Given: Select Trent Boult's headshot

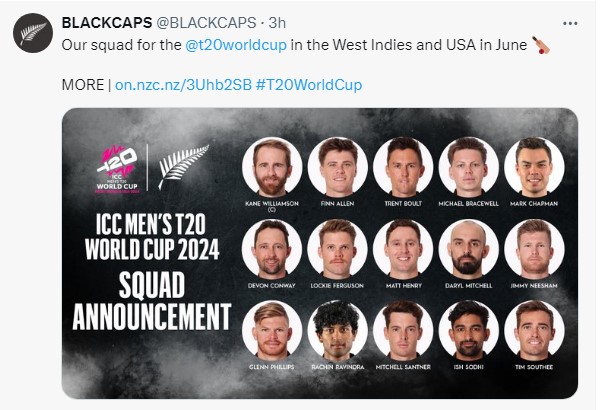Looking at the screenshot, I should pyautogui.click(x=403, y=167).
